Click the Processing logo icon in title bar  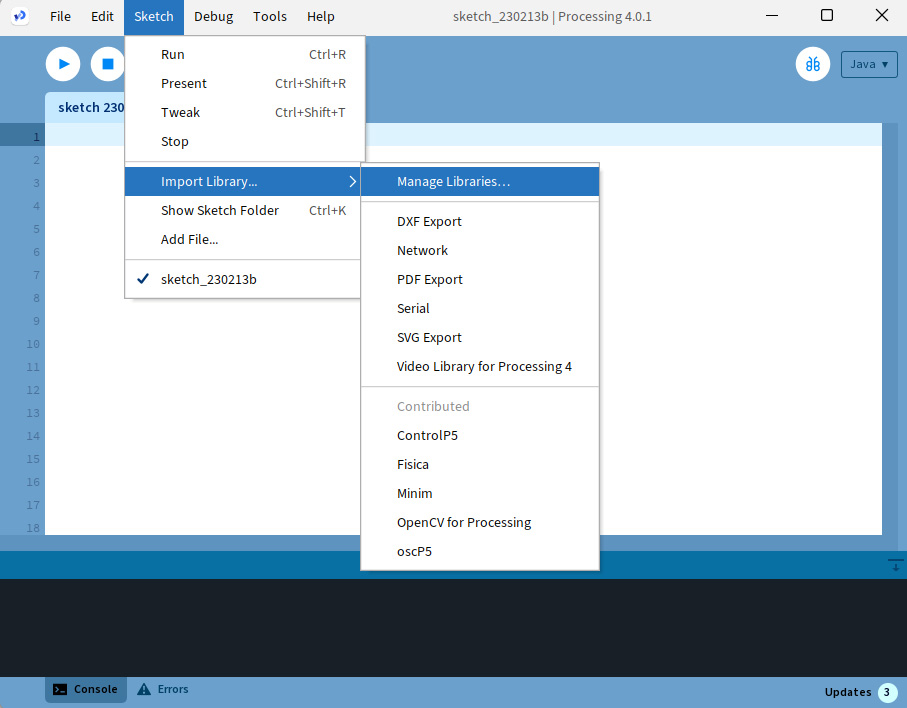(20, 16)
